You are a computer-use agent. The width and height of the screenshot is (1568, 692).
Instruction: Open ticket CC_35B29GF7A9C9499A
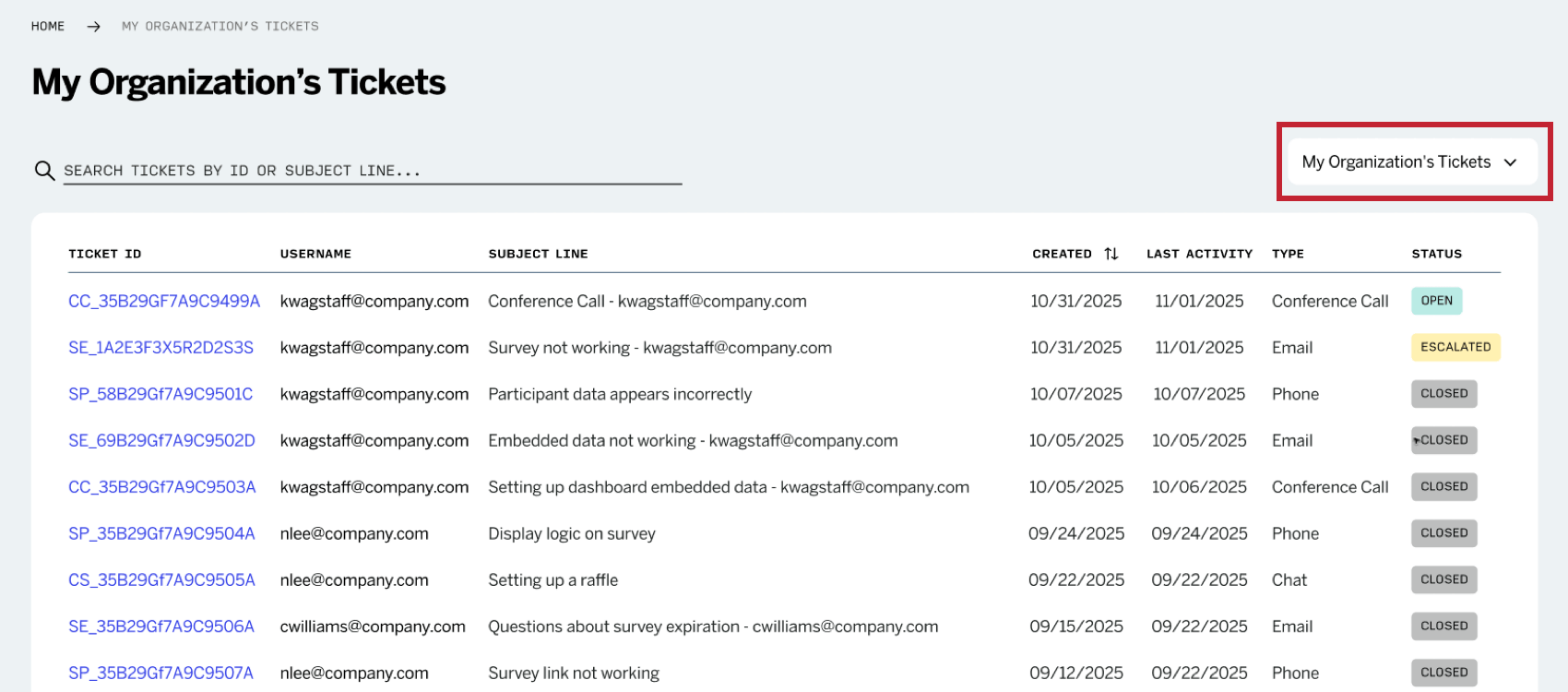pos(164,302)
